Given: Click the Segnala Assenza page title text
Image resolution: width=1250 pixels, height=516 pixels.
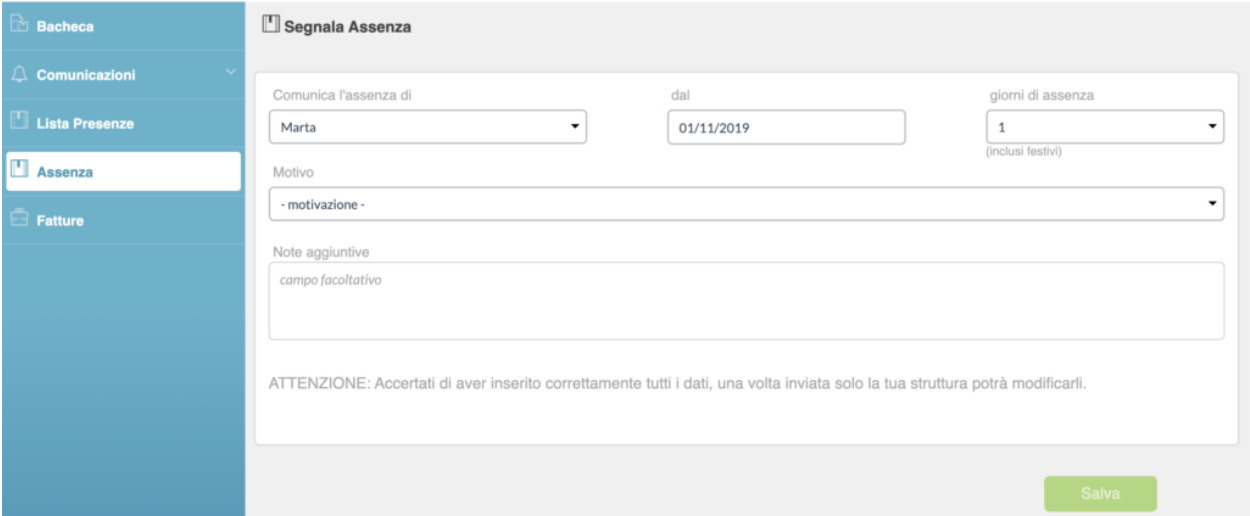Looking at the screenshot, I should click(x=346, y=26).
